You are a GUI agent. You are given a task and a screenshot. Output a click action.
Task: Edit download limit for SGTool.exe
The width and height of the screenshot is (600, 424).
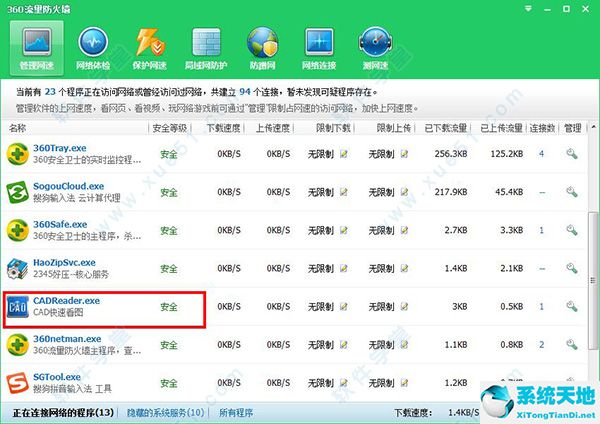tap(344, 383)
